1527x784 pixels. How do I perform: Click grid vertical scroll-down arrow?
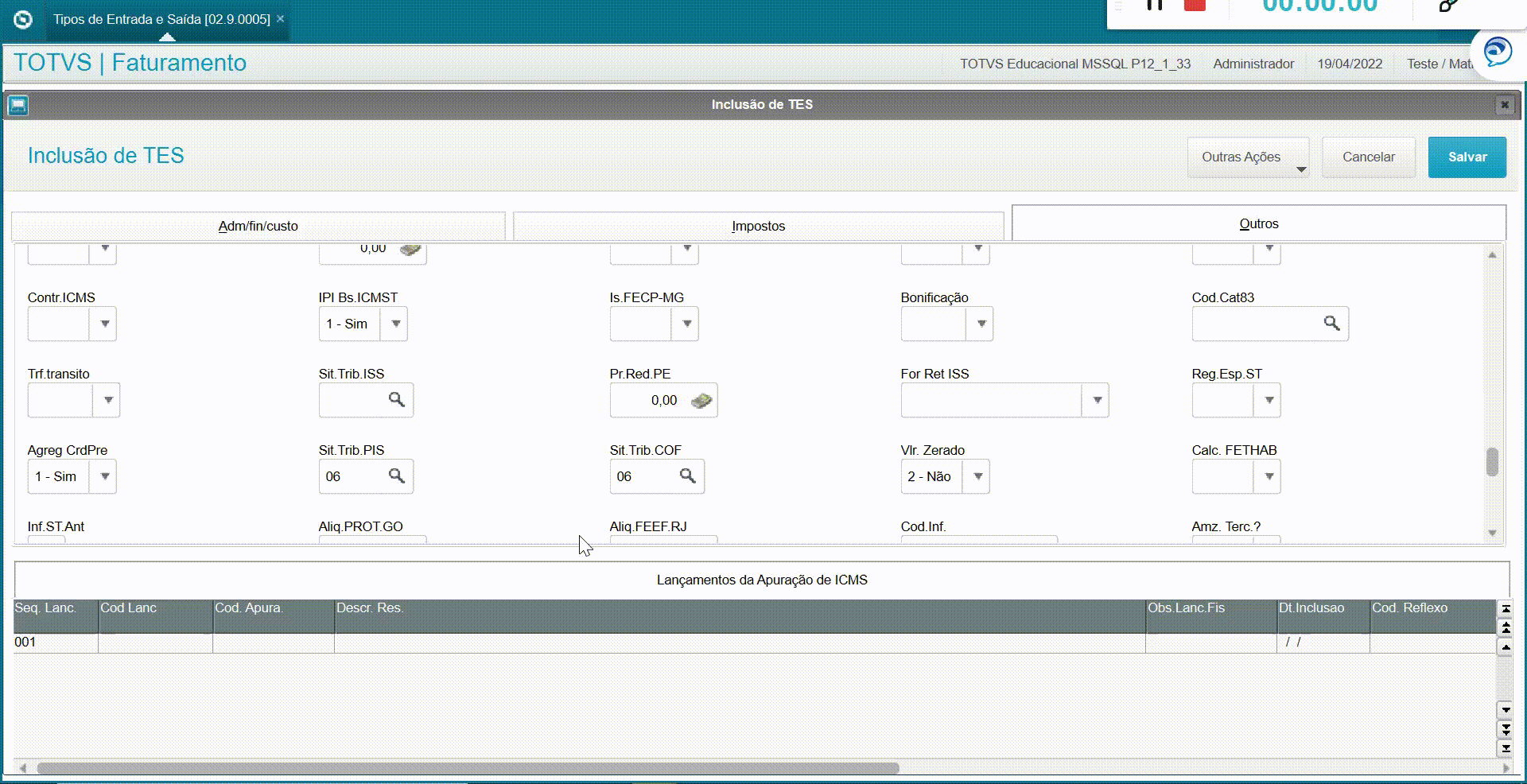point(1505,709)
